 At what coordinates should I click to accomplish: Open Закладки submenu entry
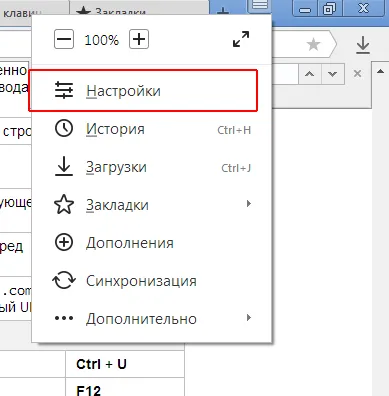(x=152, y=205)
